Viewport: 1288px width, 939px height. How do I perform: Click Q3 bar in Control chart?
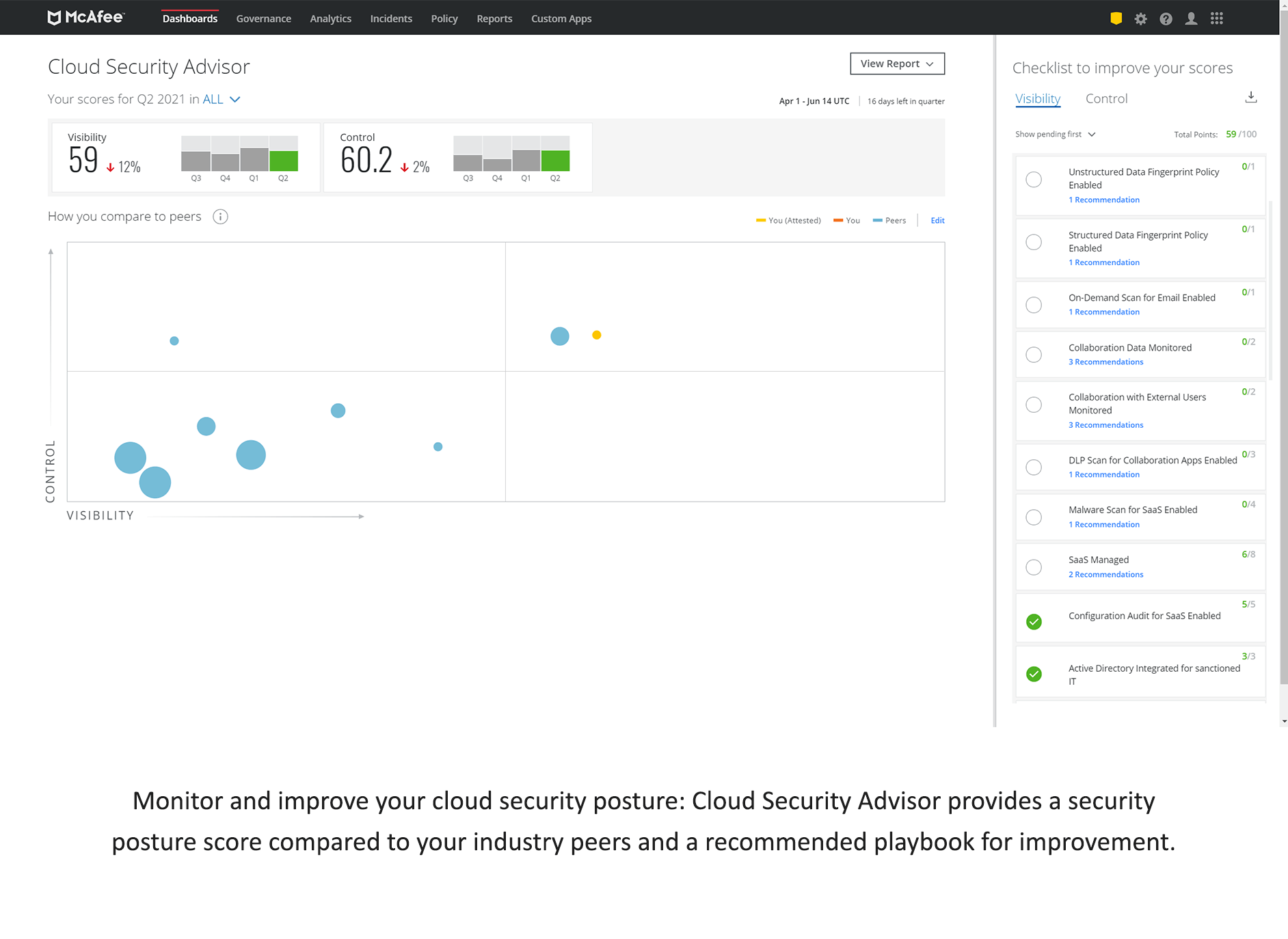click(468, 163)
